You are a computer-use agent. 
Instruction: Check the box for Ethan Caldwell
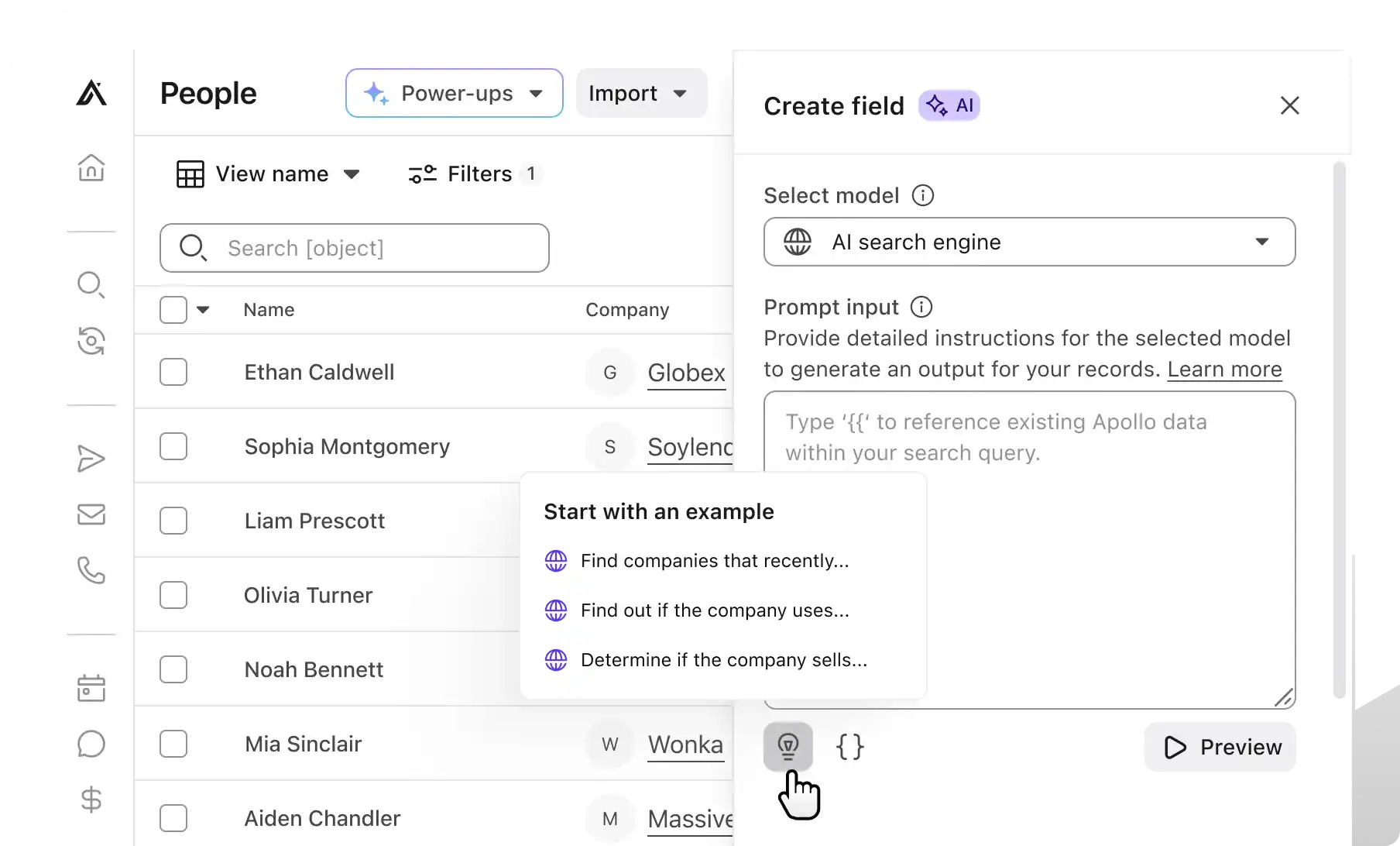tap(173, 372)
